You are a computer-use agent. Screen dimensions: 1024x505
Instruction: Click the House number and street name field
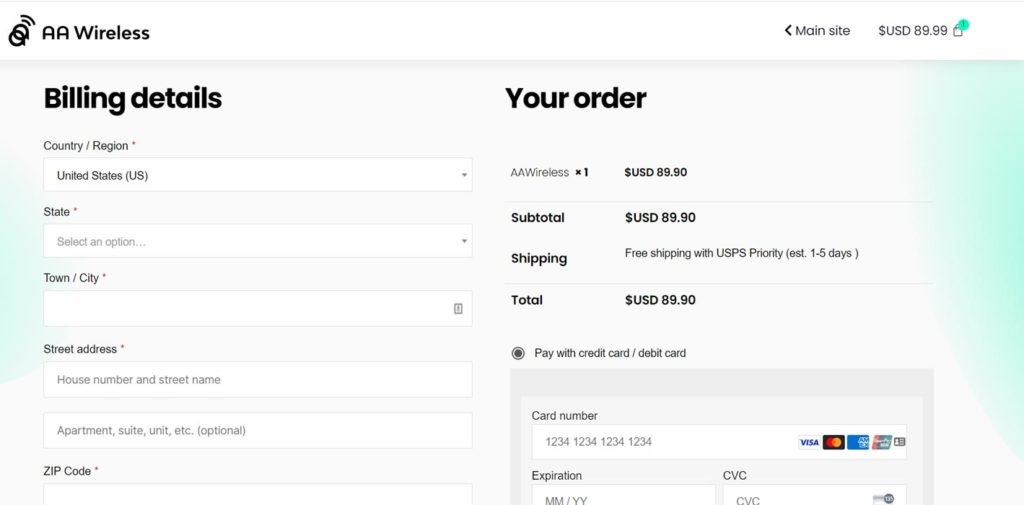point(257,380)
